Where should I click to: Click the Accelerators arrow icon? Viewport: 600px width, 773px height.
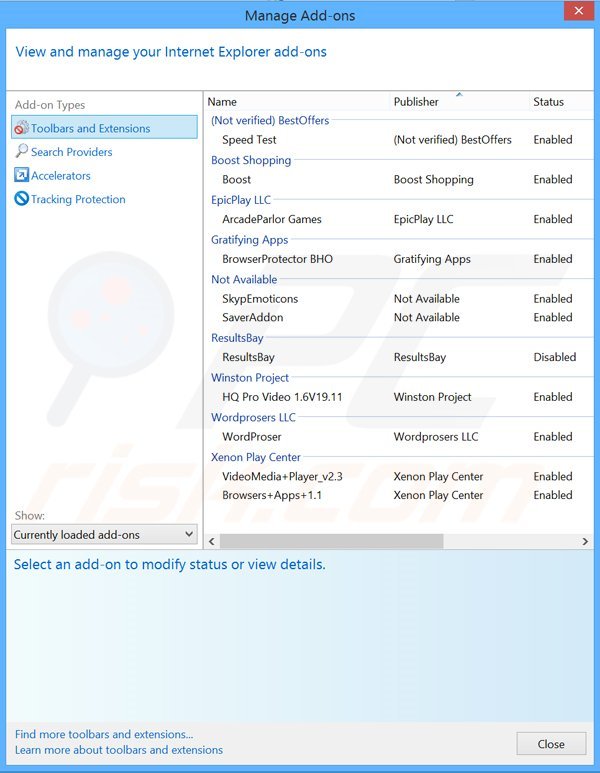(21, 175)
